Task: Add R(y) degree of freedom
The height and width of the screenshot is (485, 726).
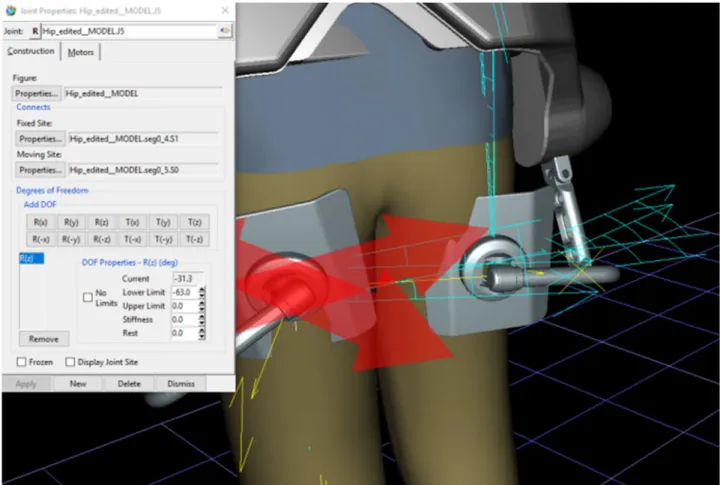Action: 71,222
